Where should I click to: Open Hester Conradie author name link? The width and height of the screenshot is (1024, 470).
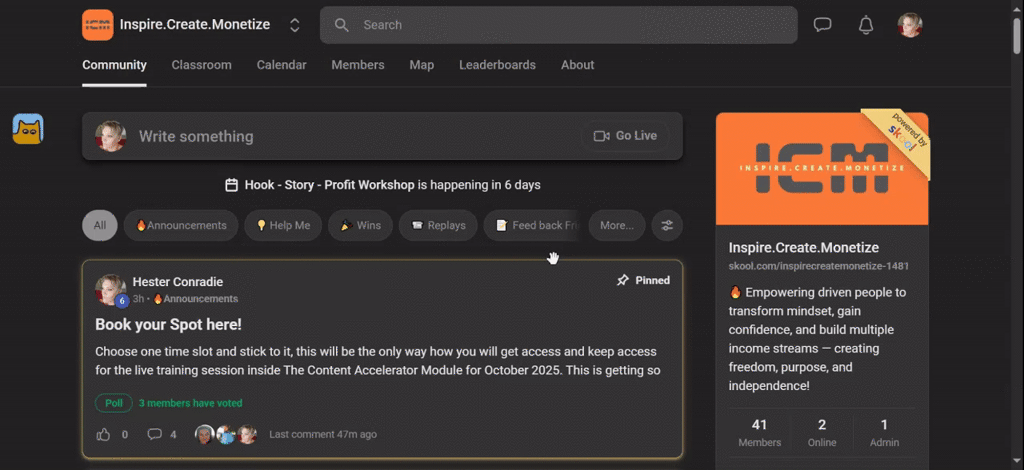point(178,282)
